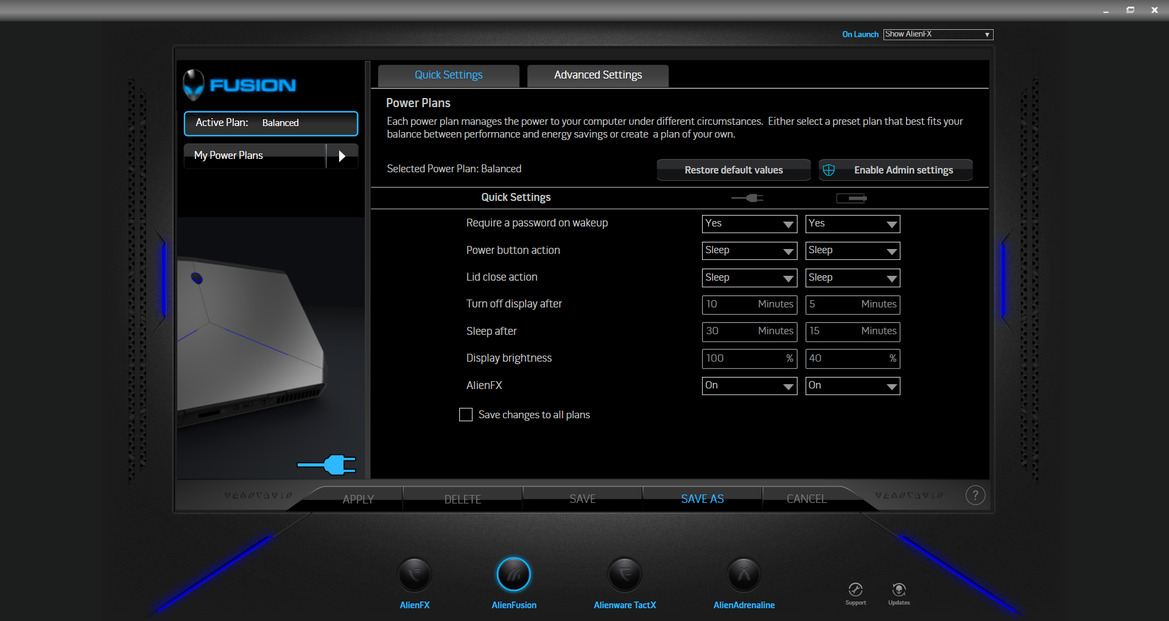The height and width of the screenshot is (621, 1169).
Task: Click the 'Display brightness' label
Action: [509, 359]
